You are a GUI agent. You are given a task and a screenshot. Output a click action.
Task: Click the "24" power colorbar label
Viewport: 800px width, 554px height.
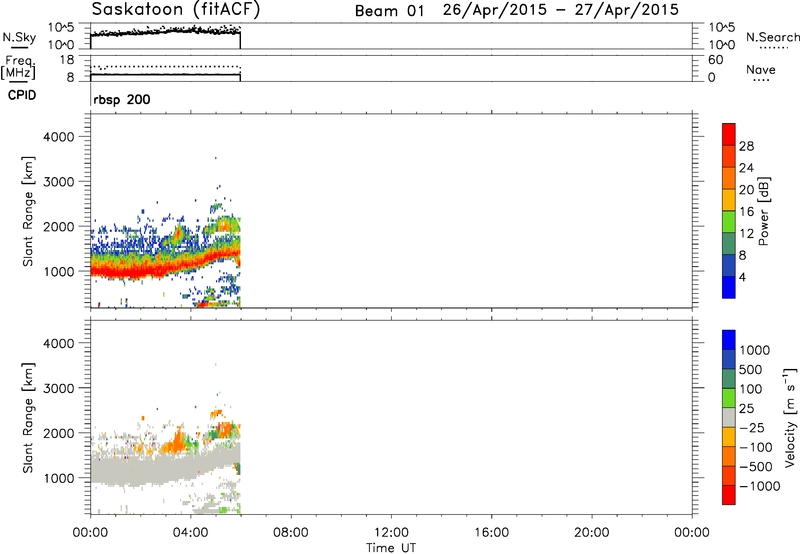(746, 168)
